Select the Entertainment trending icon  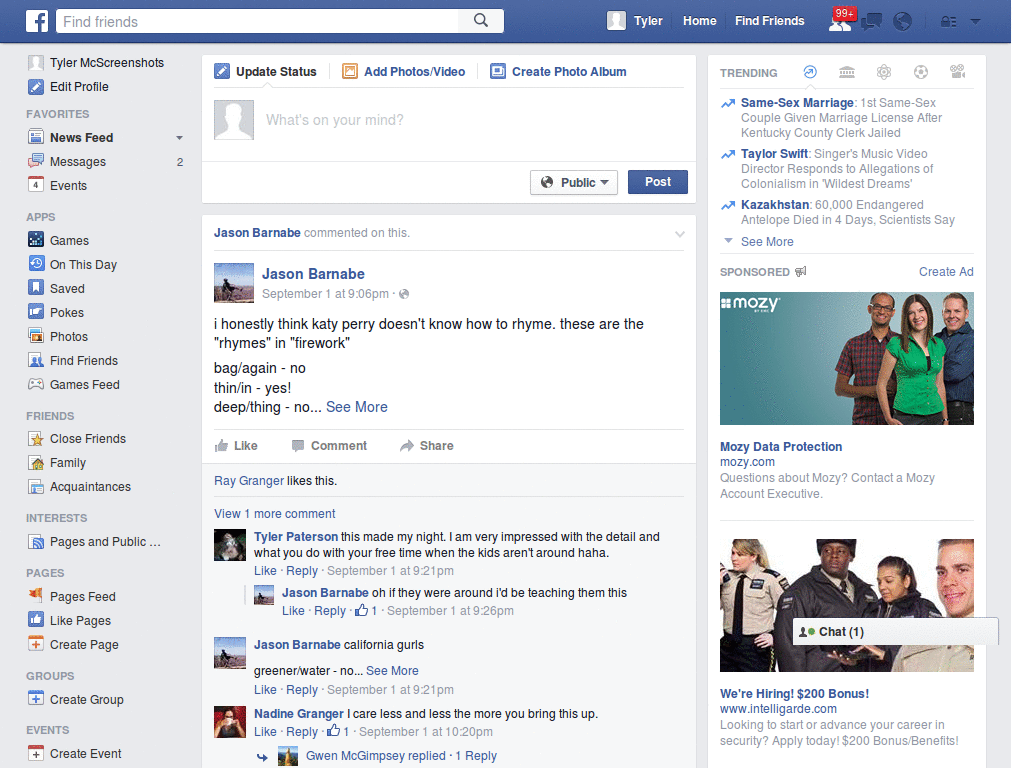[x=957, y=72]
